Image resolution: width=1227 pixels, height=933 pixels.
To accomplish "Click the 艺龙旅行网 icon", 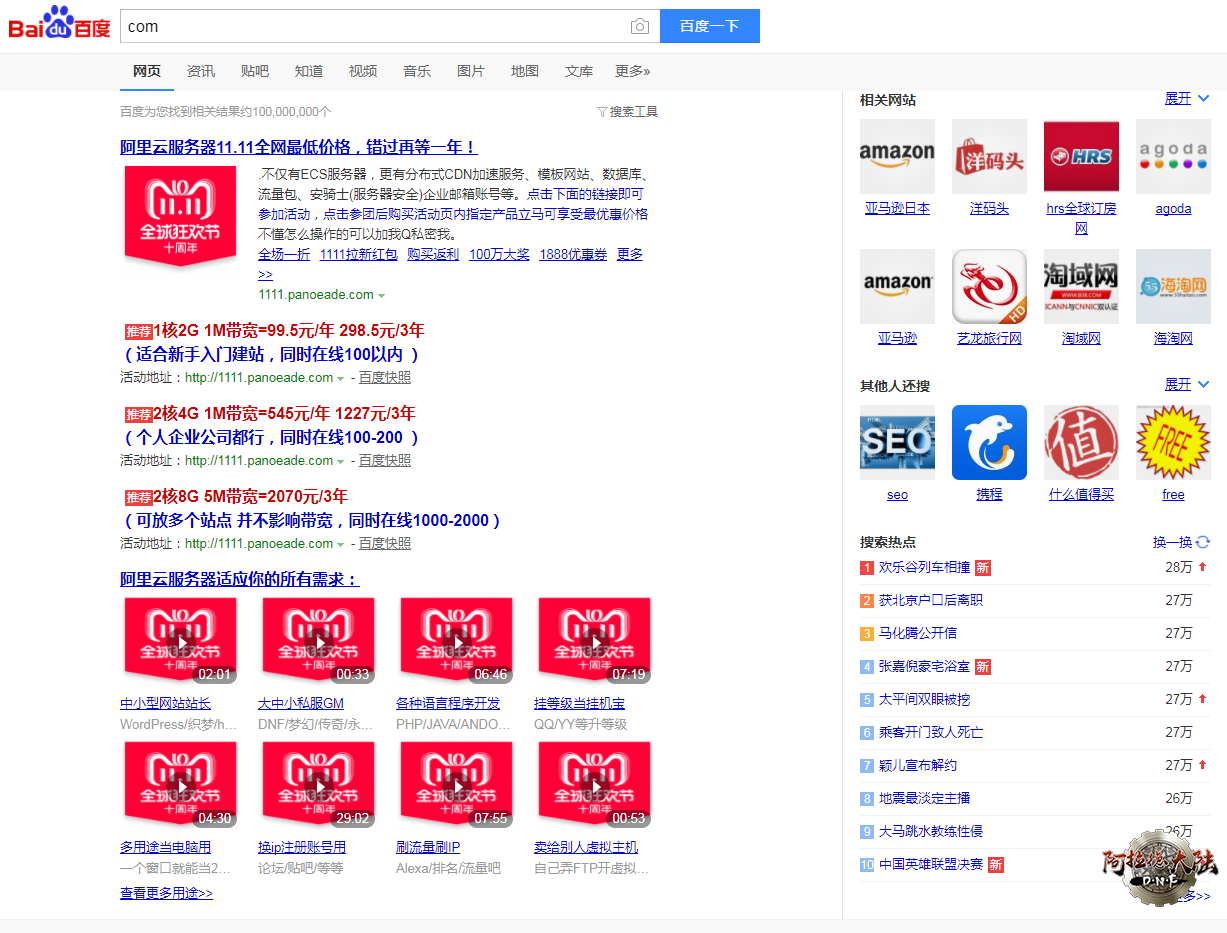I will click(989, 286).
